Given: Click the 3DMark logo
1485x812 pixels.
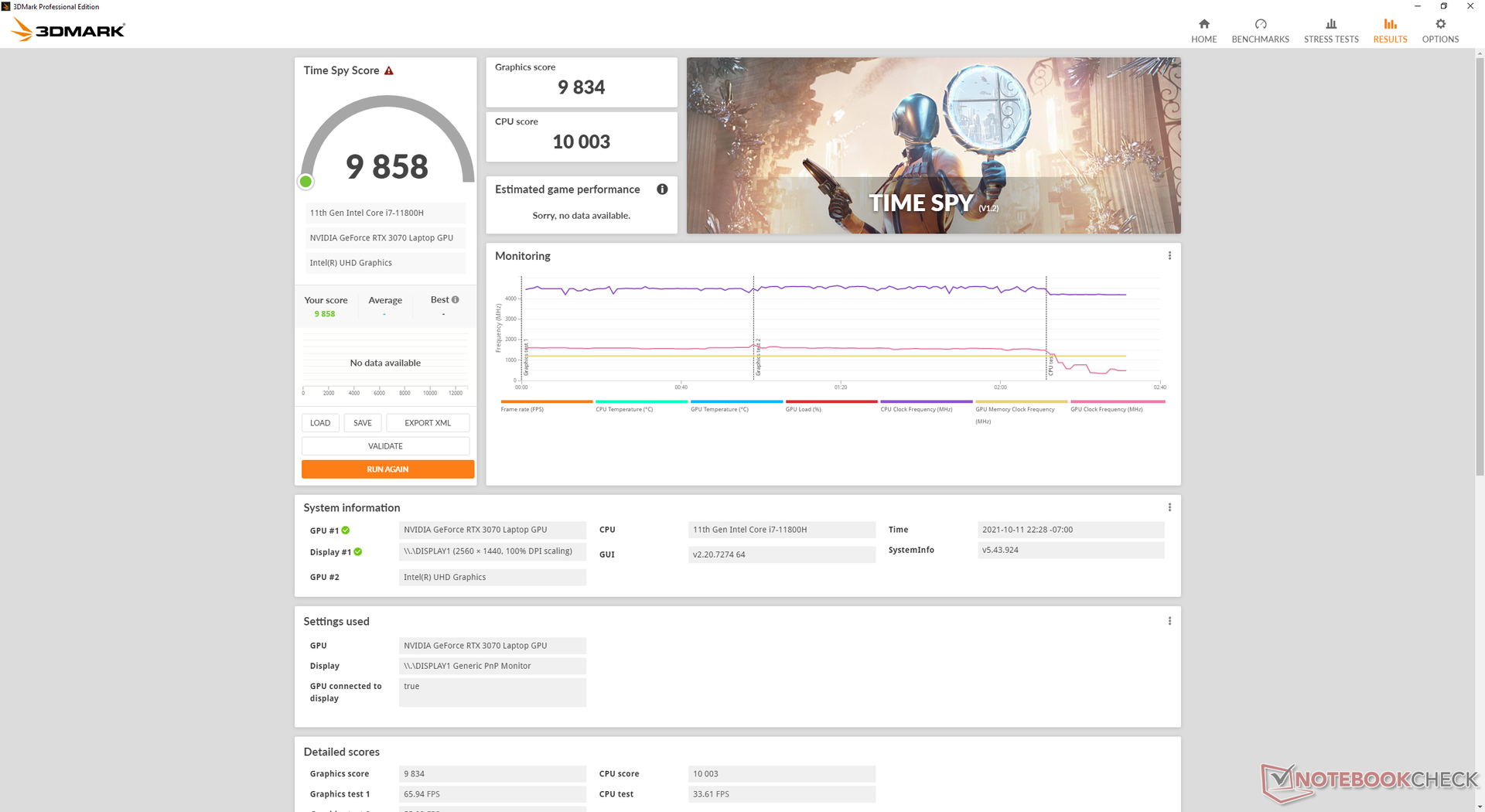Looking at the screenshot, I should (68, 30).
